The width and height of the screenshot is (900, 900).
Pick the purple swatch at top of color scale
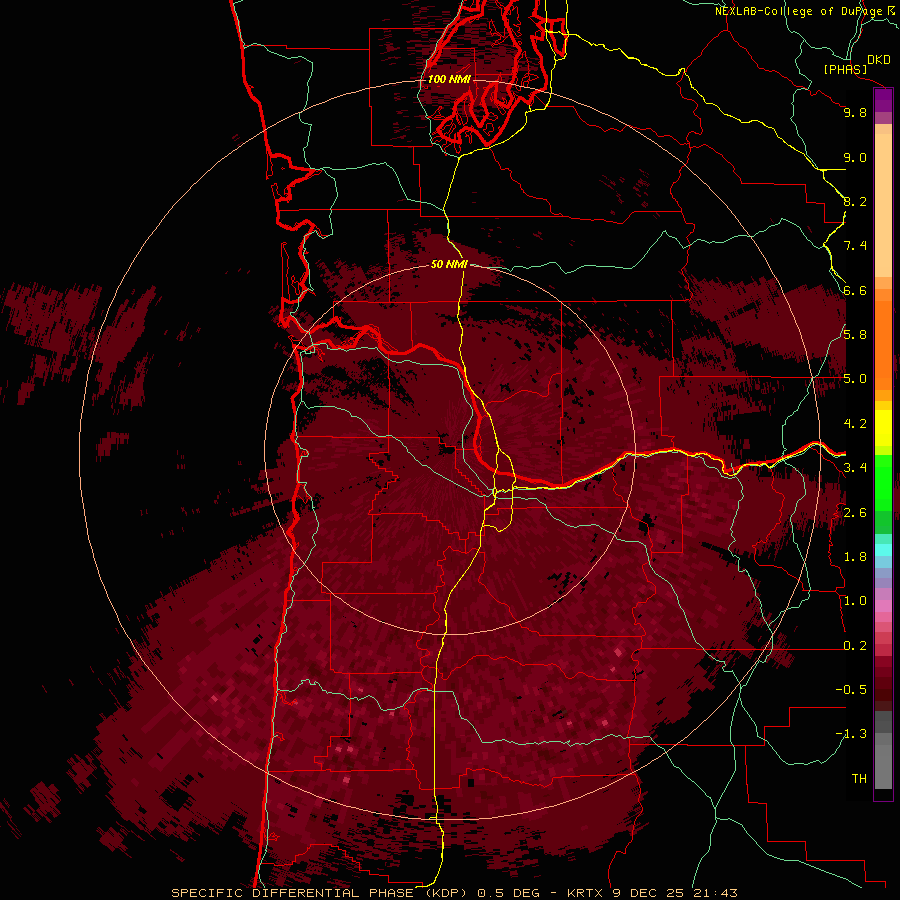[883, 100]
